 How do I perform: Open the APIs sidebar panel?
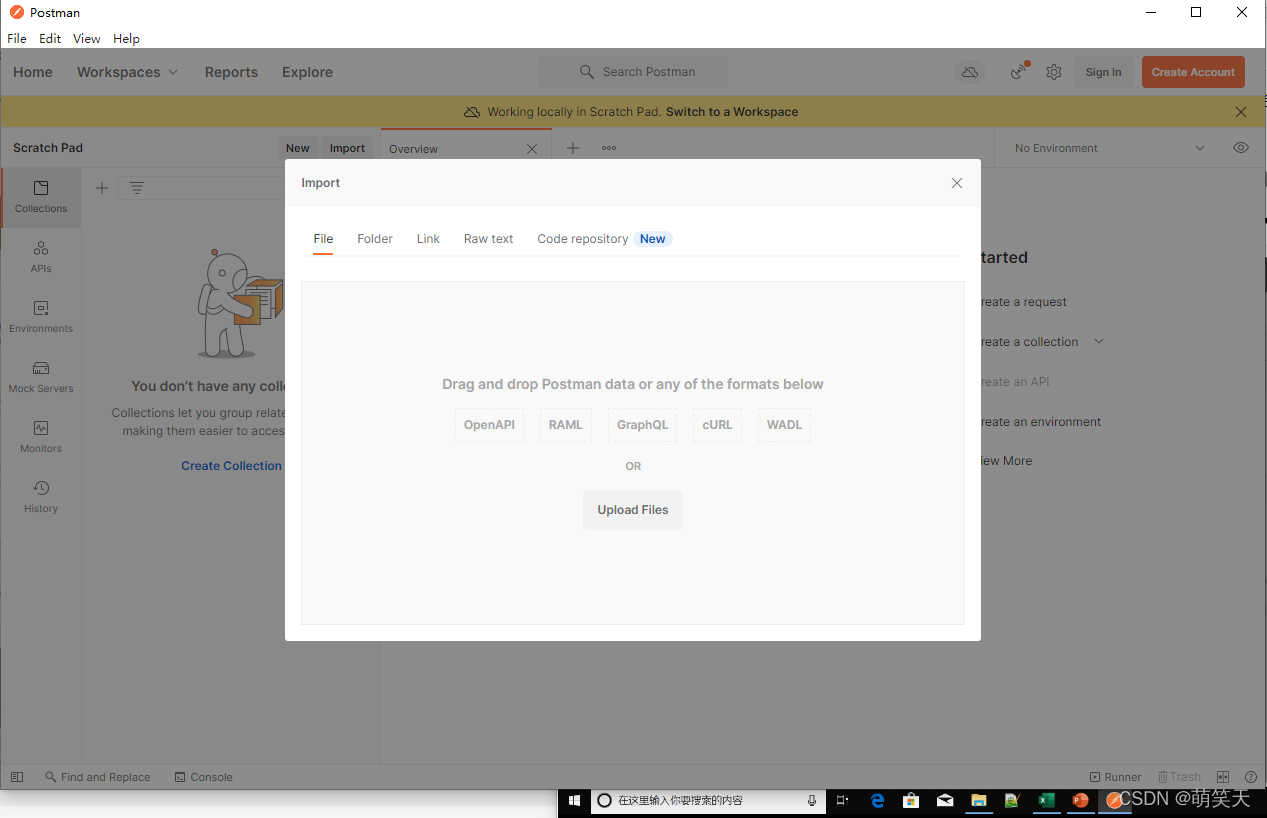pyautogui.click(x=41, y=257)
